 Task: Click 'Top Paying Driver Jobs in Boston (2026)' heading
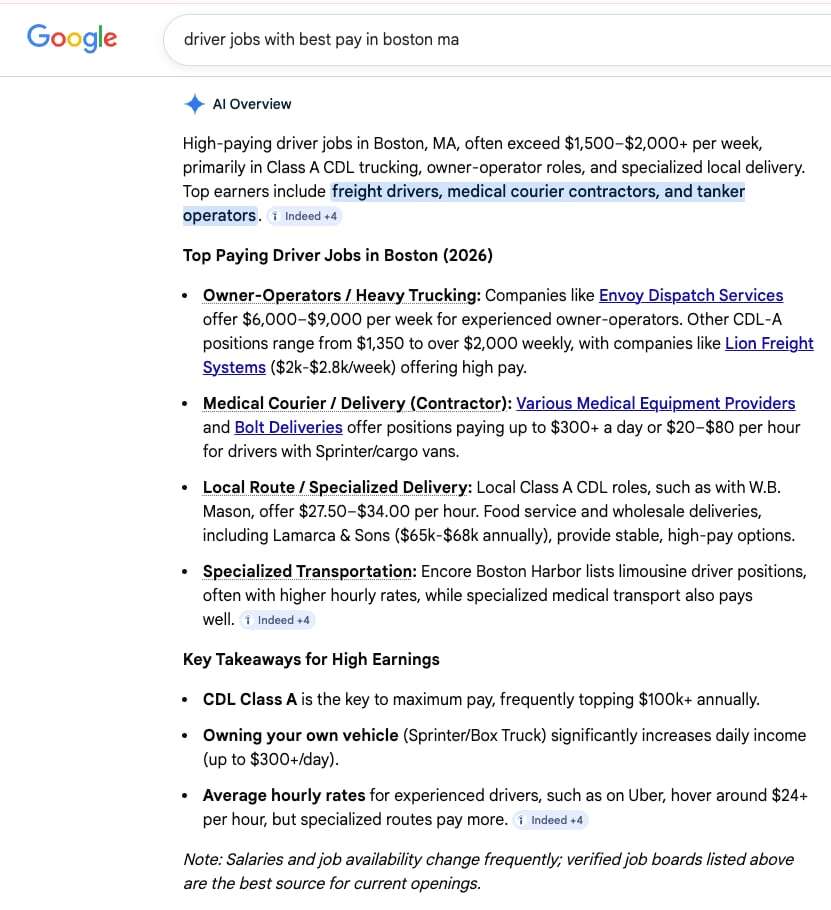pos(337,255)
